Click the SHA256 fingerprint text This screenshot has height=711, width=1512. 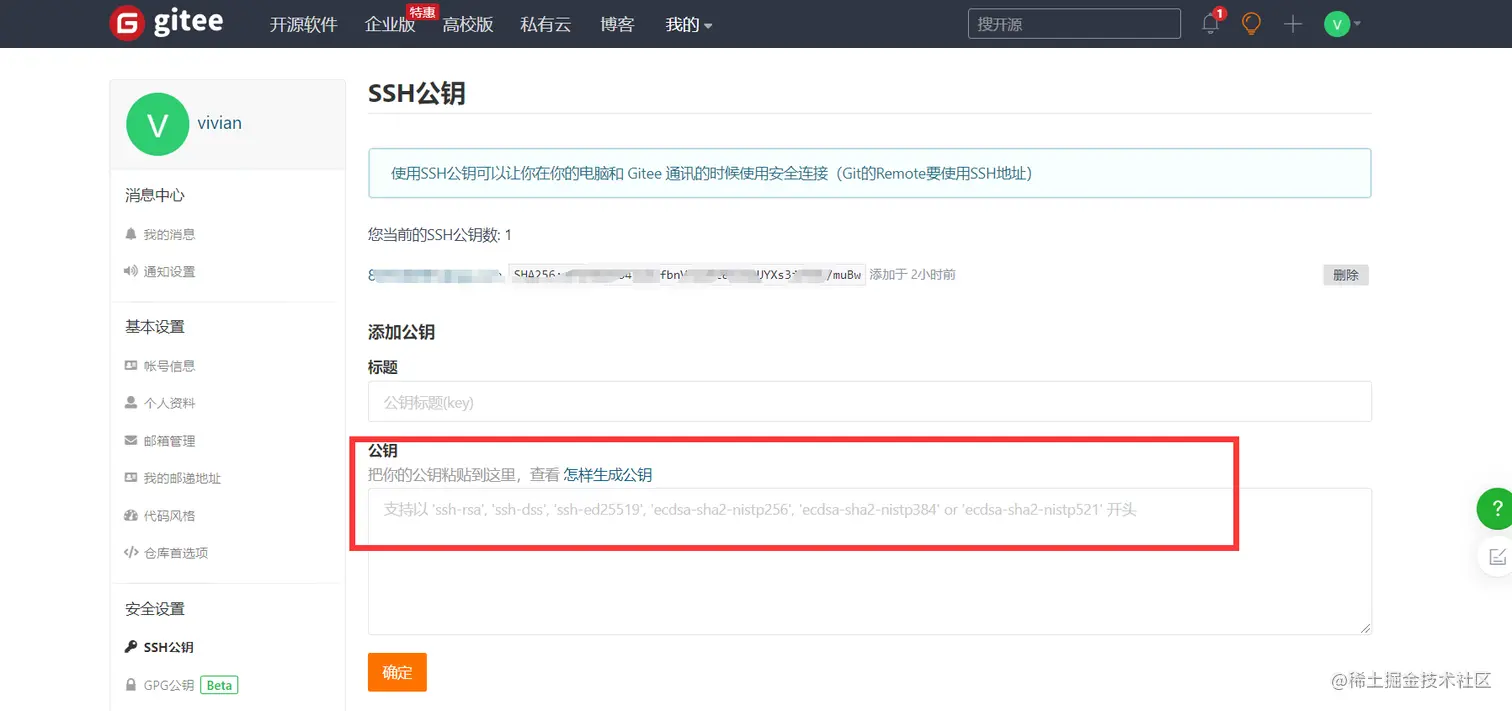coord(686,275)
